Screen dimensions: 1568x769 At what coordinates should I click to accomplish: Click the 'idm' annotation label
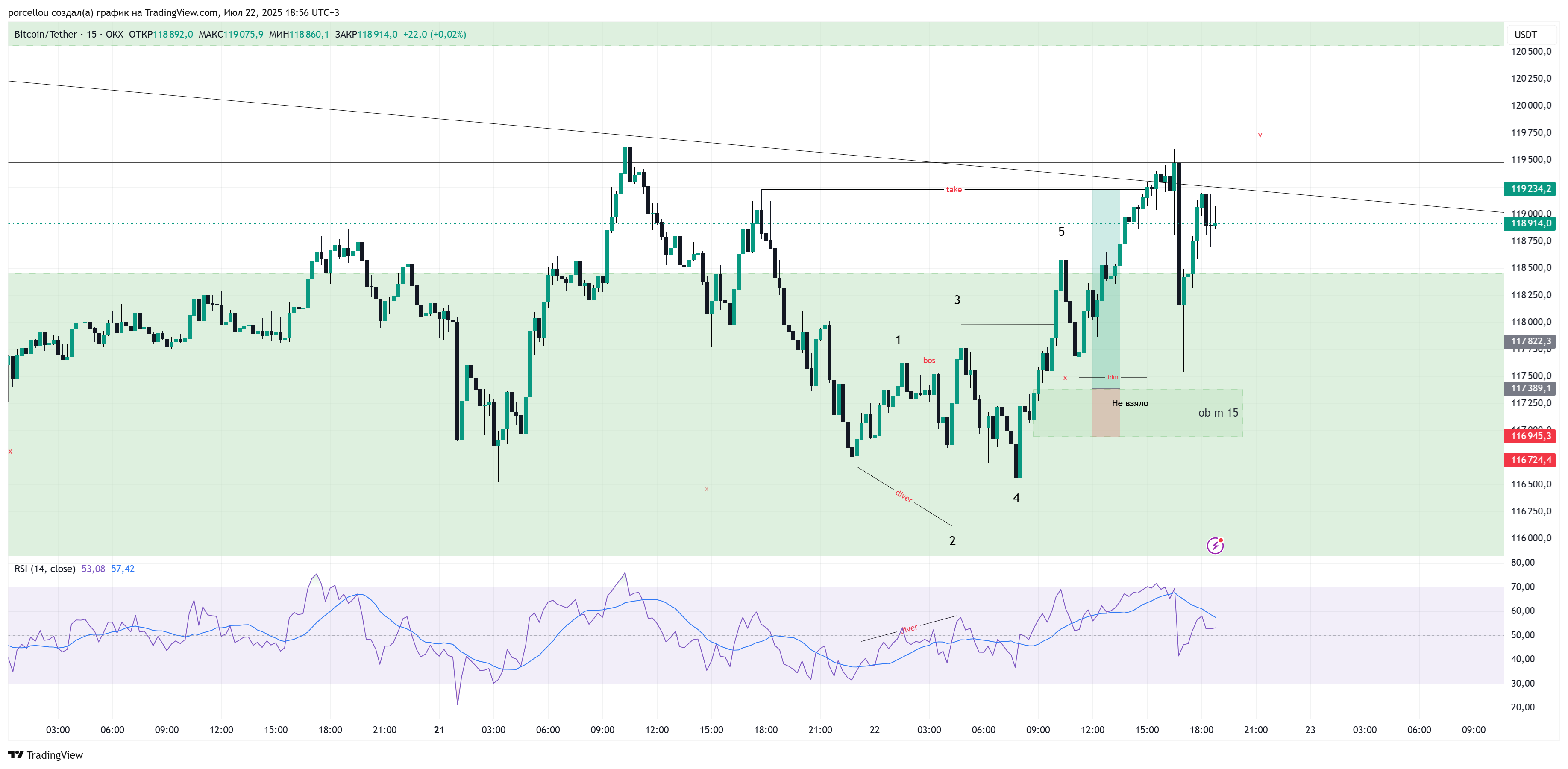1113,378
